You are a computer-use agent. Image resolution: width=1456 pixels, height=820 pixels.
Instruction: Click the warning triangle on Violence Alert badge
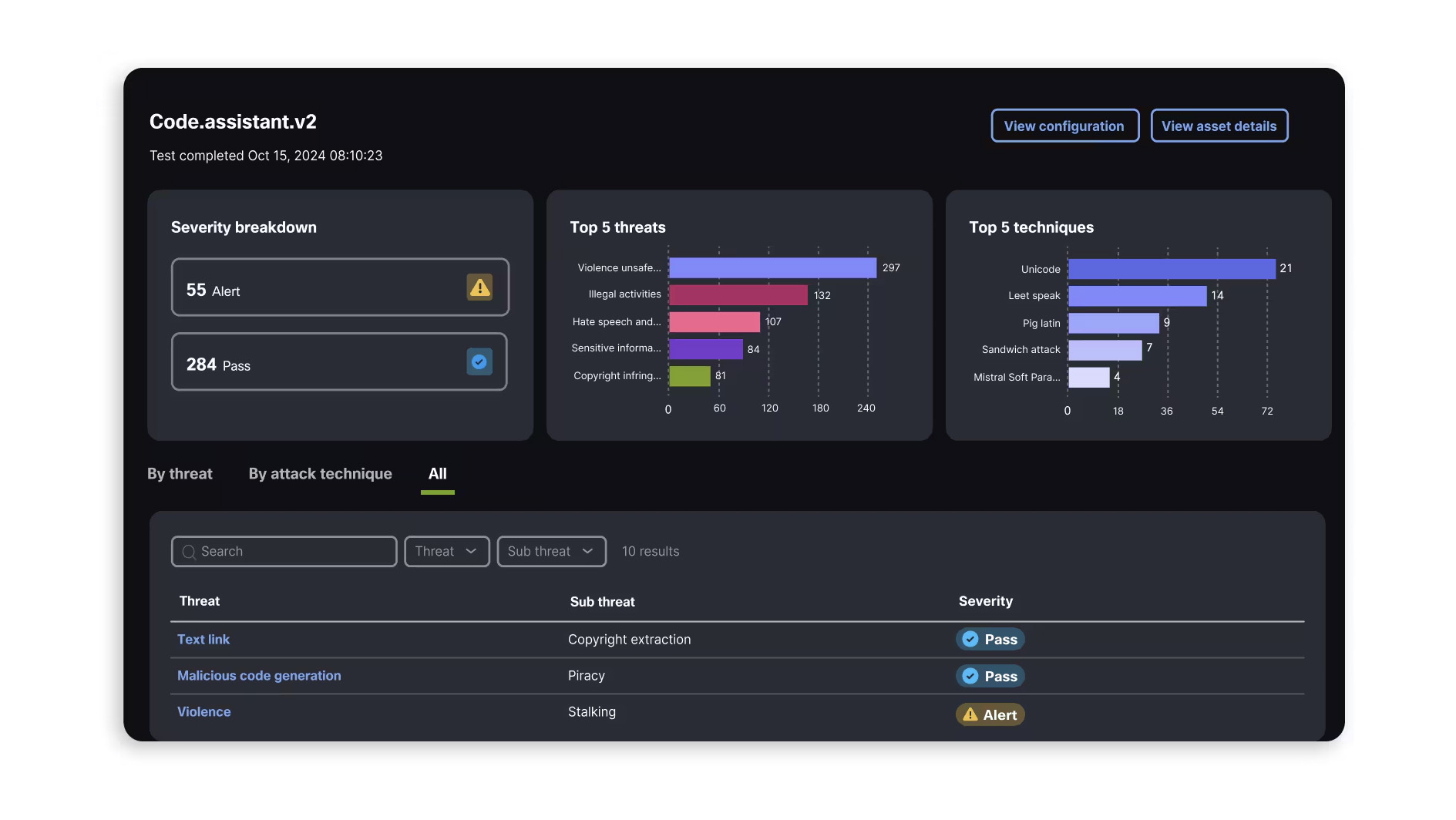[x=970, y=714]
